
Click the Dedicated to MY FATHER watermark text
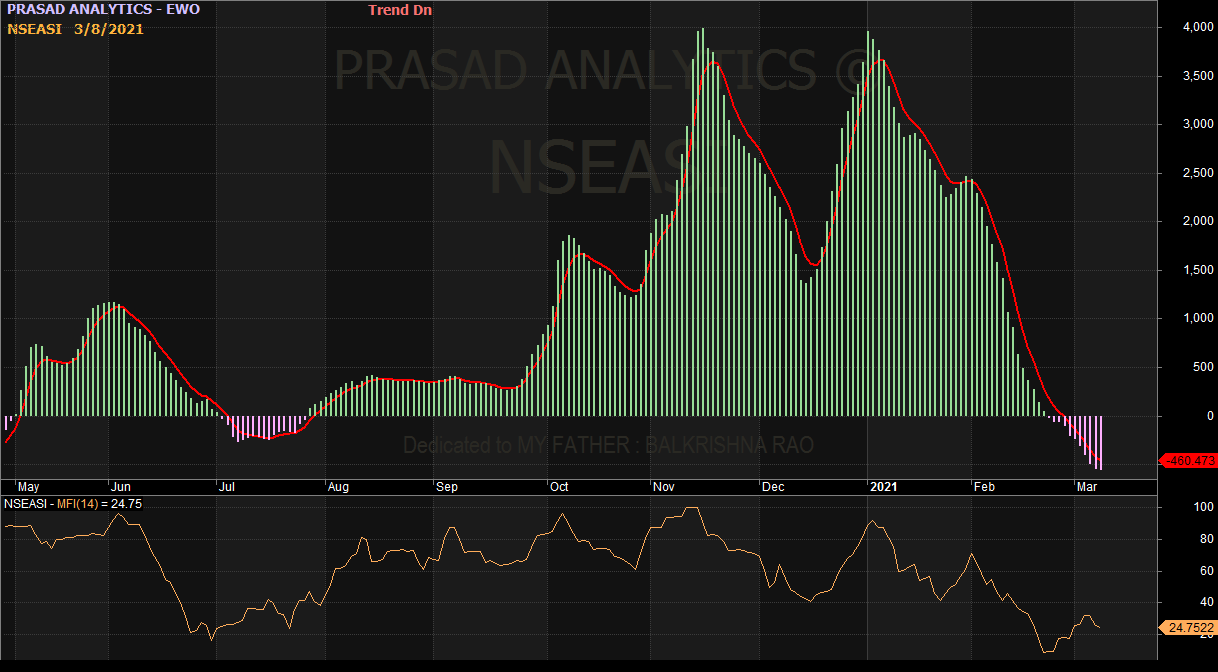click(x=608, y=445)
